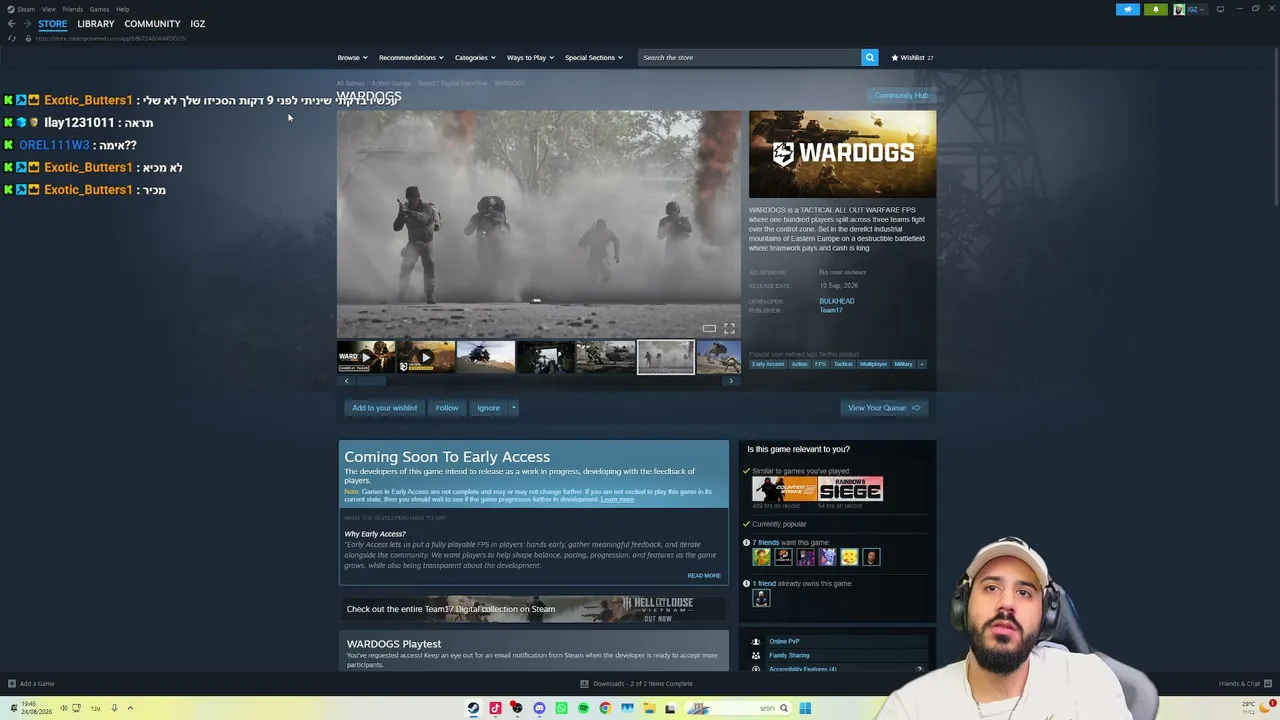Open the Team17 publisher link
Image resolution: width=1280 pixels, height=720 pixels.
pyautogui.click(x=831, y=310)
